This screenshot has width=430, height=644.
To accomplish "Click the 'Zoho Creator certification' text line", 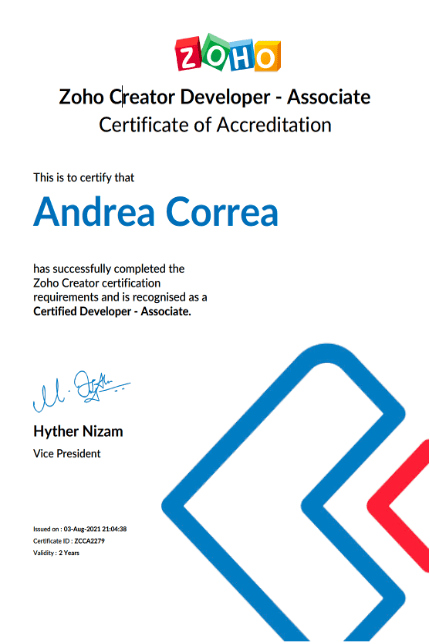I will (97, 283).
